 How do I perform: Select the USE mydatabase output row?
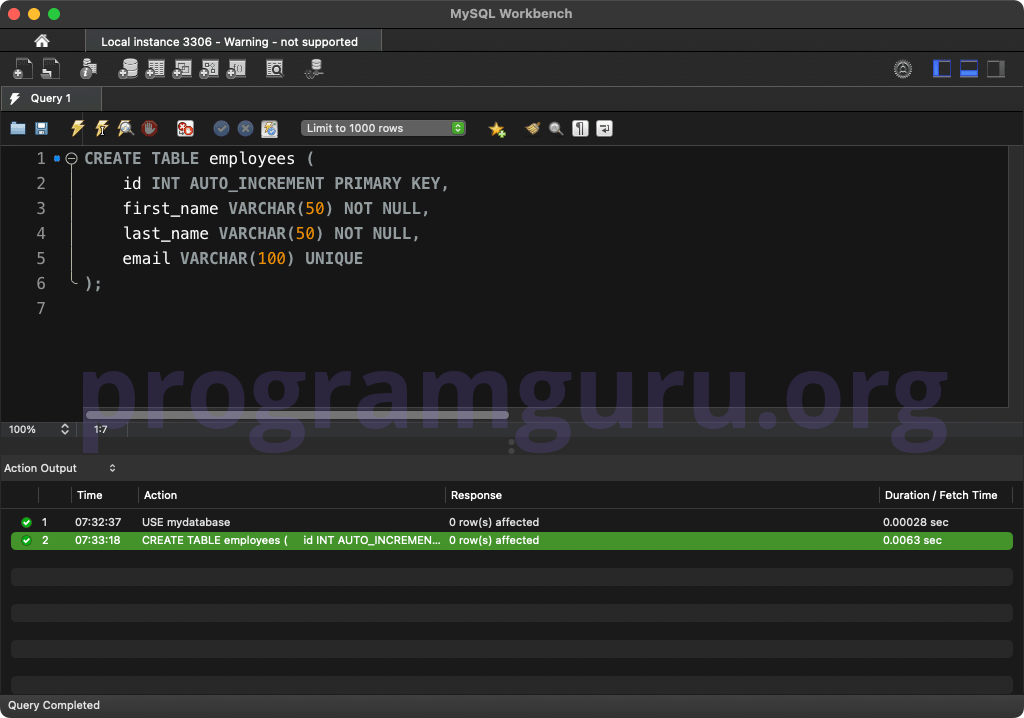pos(511,522)
